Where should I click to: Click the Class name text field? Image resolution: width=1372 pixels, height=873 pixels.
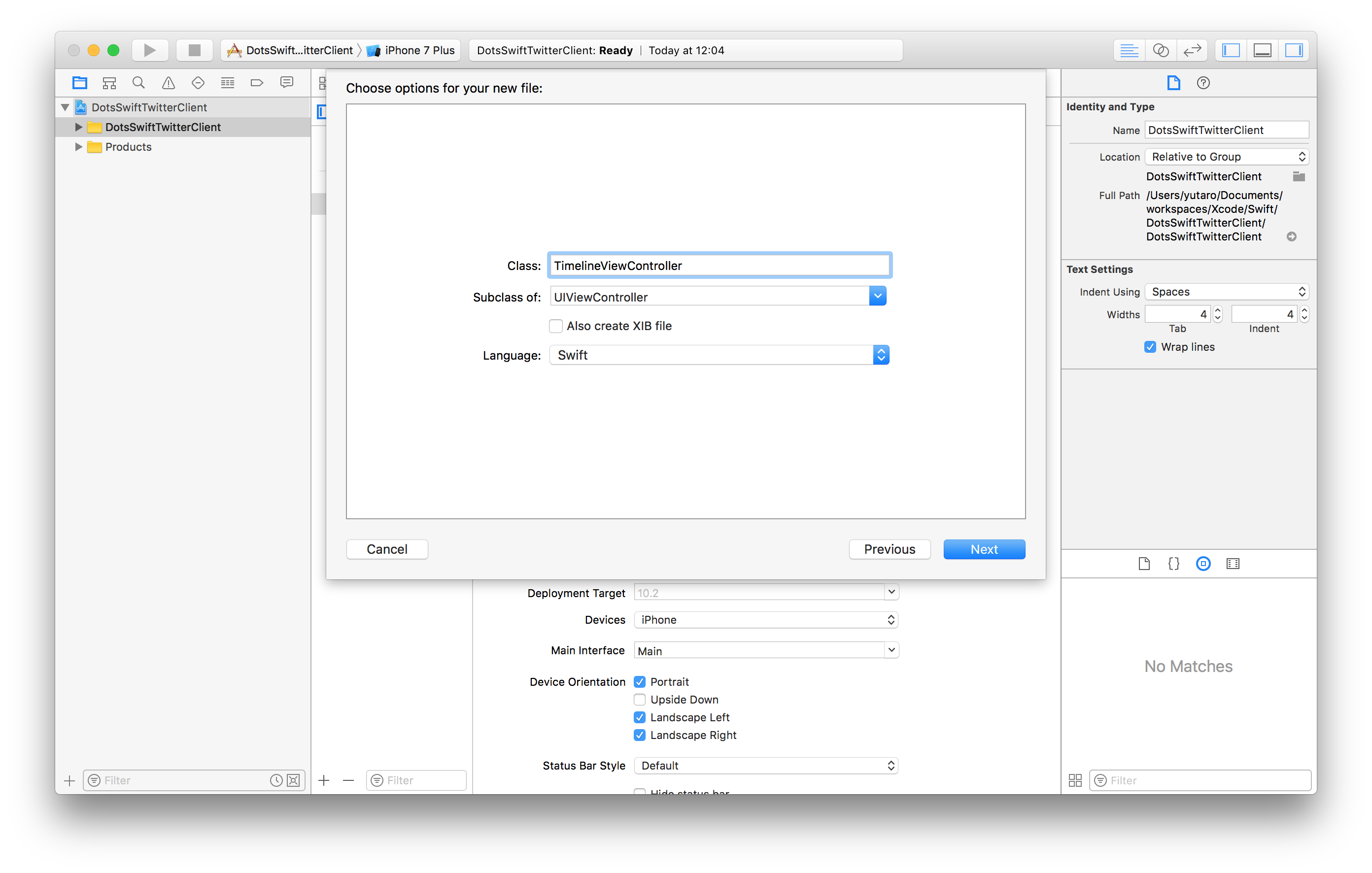click(x=719, y=266)
